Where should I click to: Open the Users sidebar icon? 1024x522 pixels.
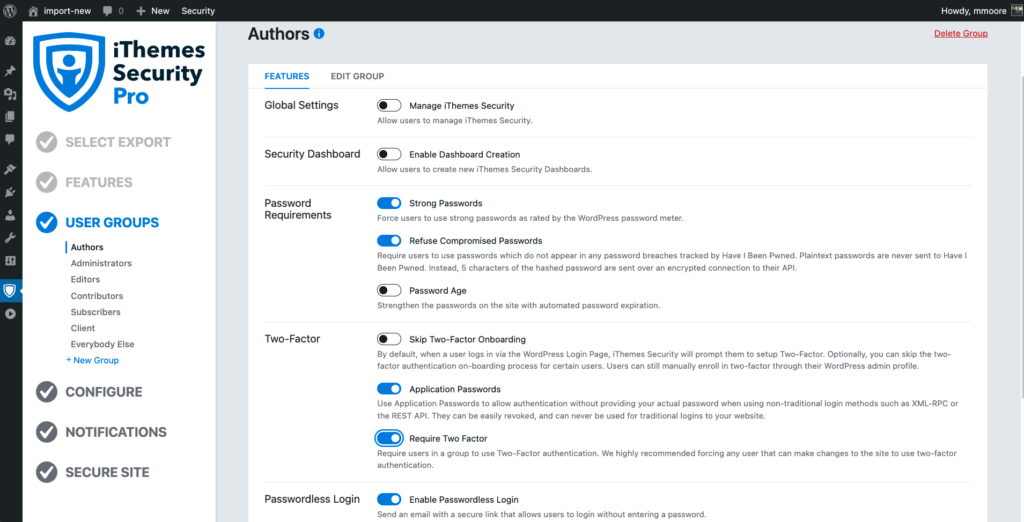[10, 215]
